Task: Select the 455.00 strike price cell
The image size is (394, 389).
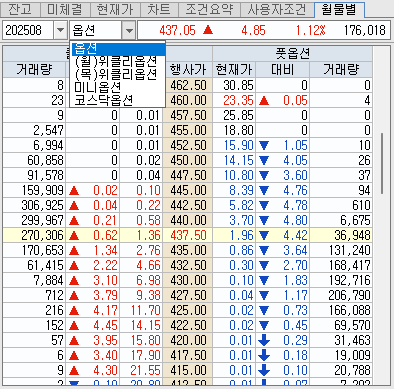Action: (x=188, y=130)
